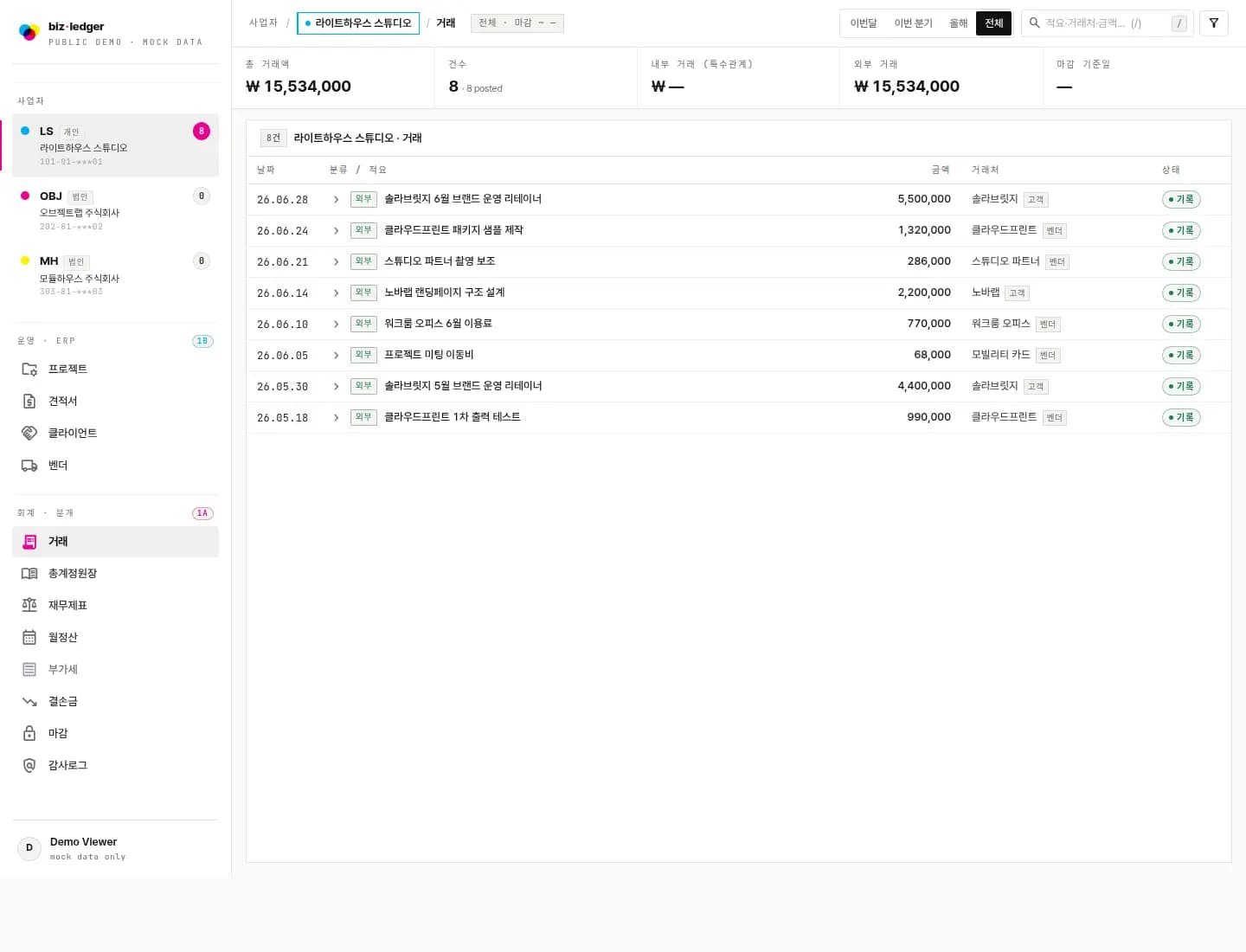Click the 외부 tag on 26.06.24 row
The width and height of the screenshot is (1246, 952).
coord(363,230)
